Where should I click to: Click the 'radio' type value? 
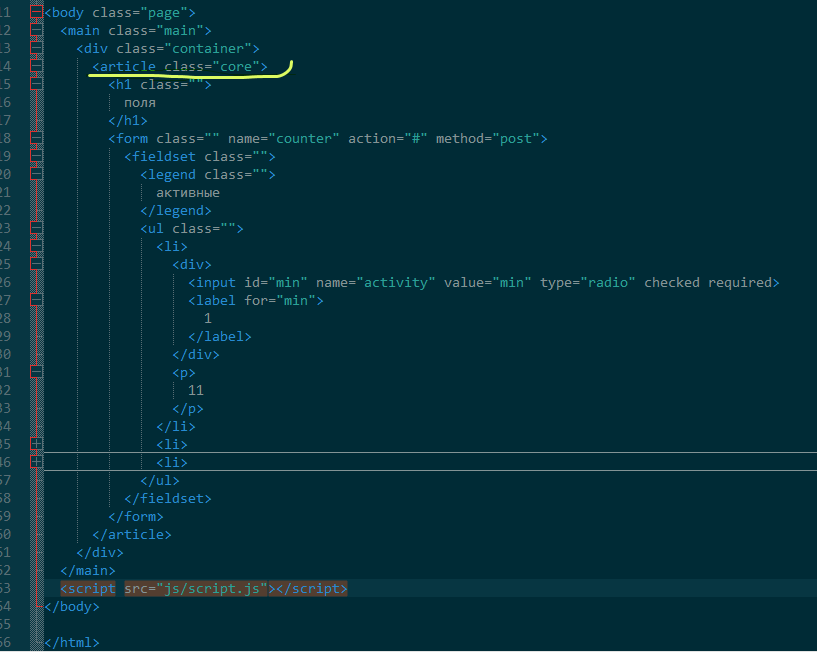pyautogui.click(x=608, y=282)
